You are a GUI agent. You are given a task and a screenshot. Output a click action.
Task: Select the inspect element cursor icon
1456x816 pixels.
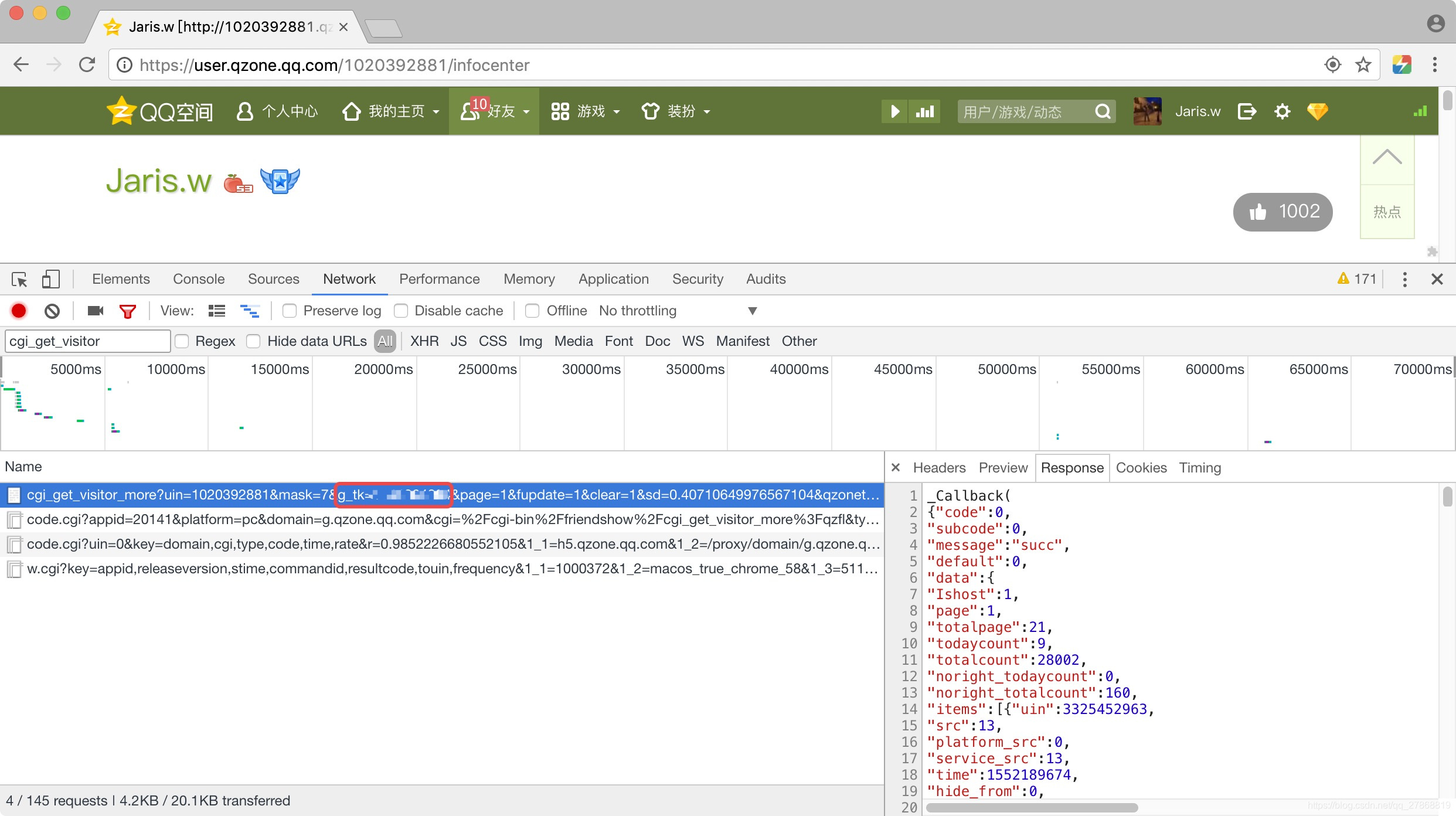pos(19,280)
